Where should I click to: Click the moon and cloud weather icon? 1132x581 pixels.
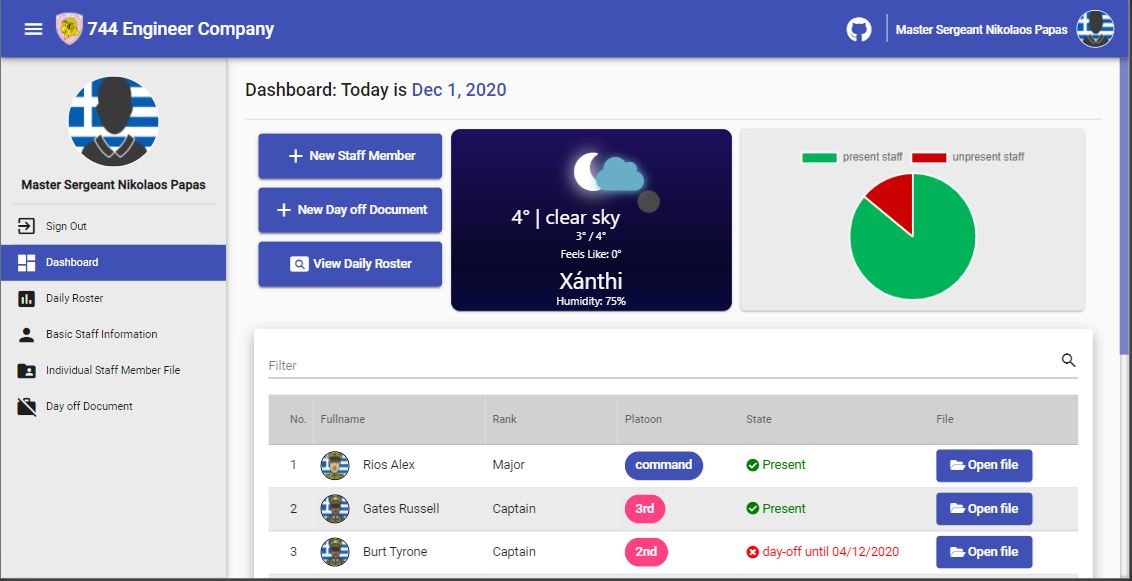coord(609,172)
